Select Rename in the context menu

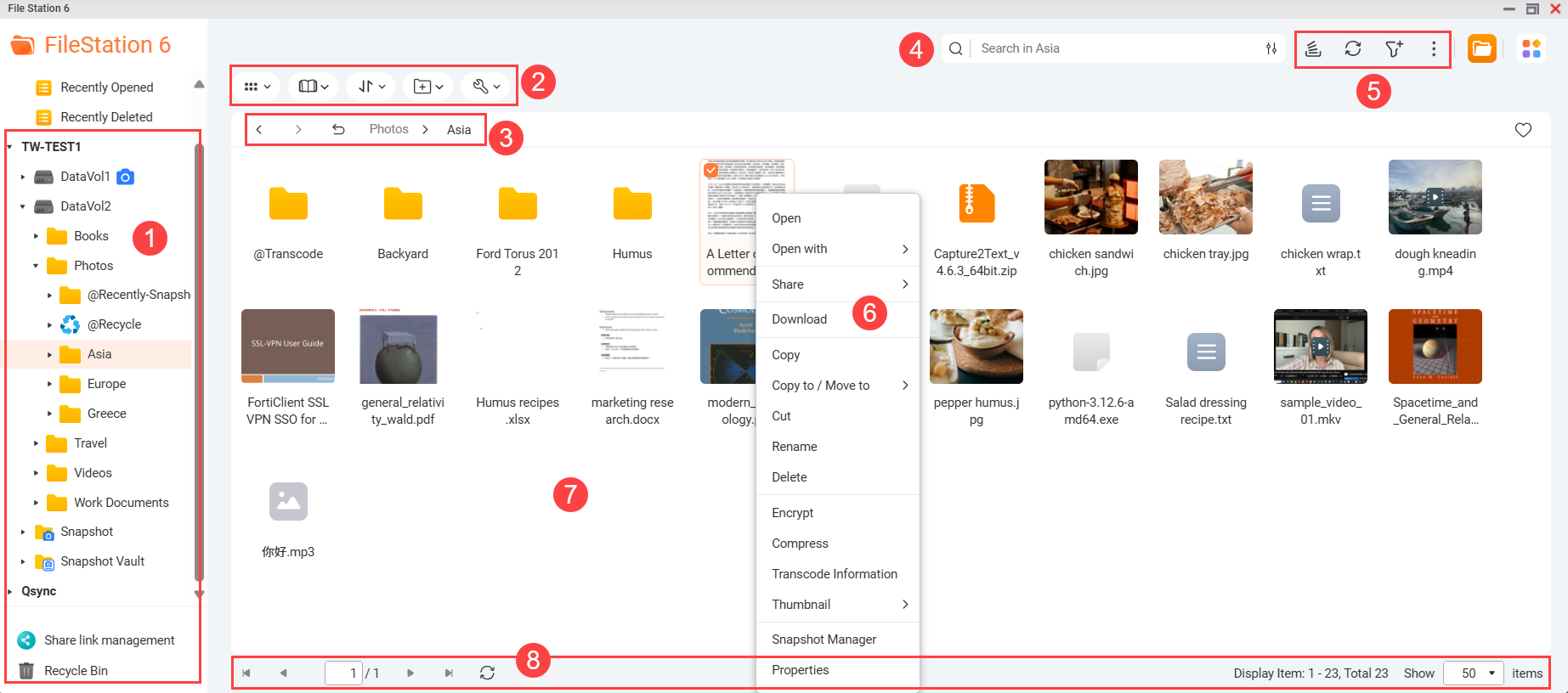[838, 447]
